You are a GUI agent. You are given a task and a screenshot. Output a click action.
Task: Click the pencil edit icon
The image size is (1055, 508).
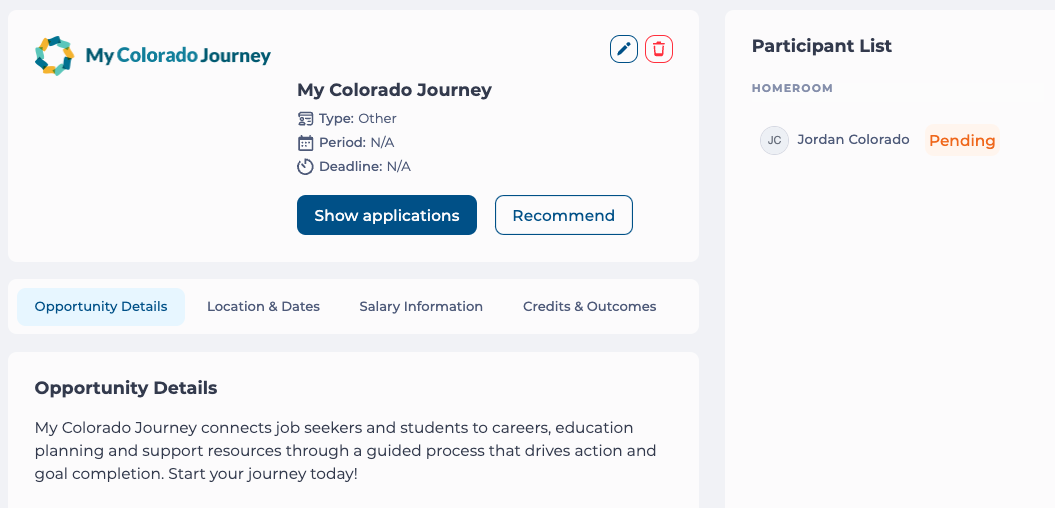pyautogui.click(x=624, y=49)
